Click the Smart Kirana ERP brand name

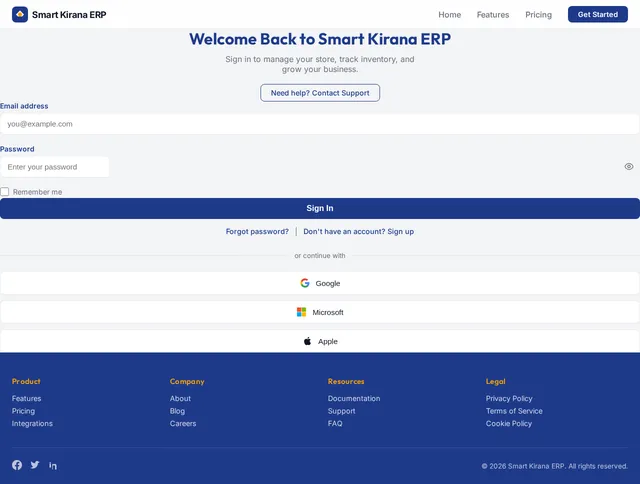(69, 15)
